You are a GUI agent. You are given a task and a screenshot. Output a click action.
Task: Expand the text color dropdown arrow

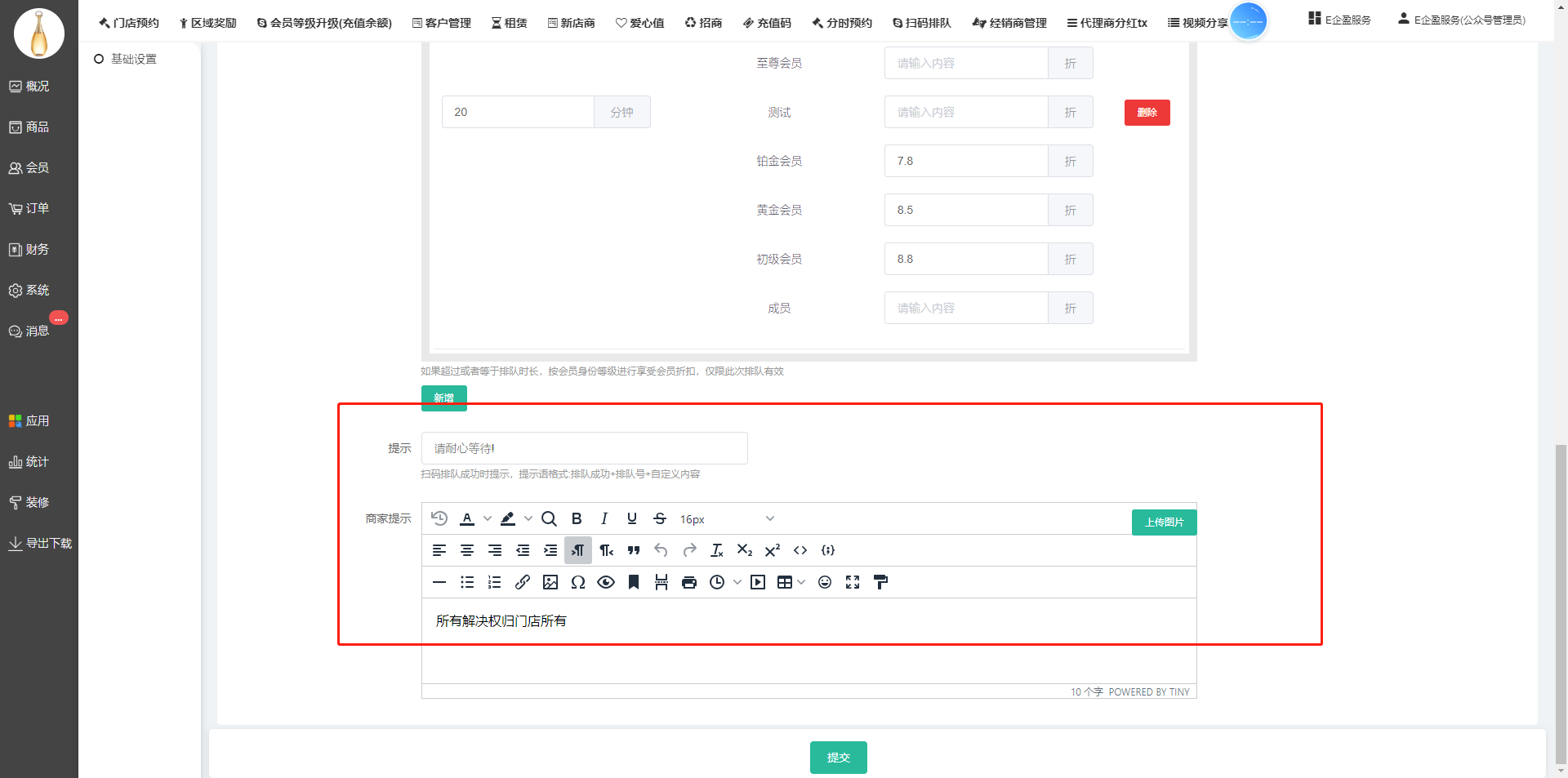coord(488,518)
